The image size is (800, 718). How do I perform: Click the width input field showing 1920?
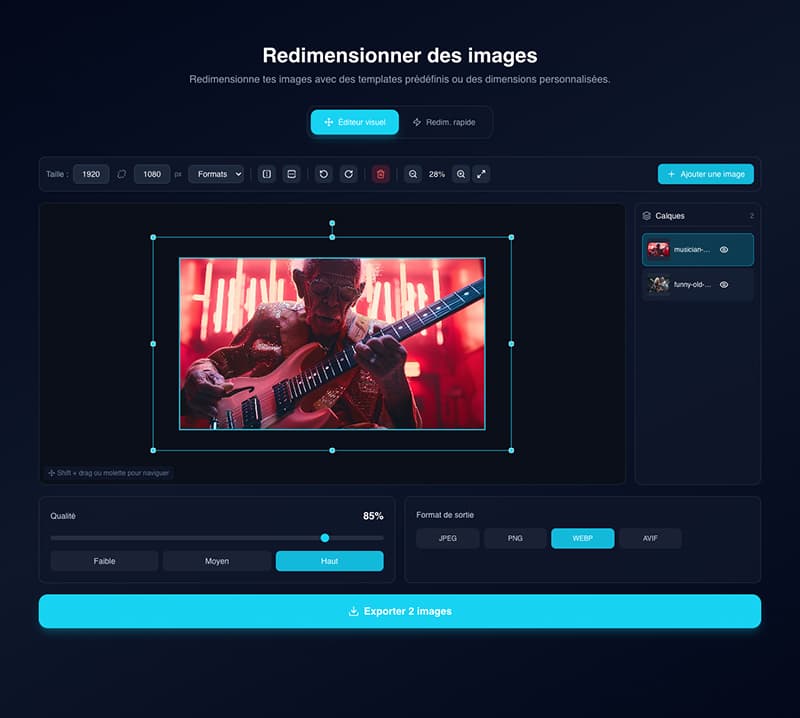pyautogui.click(x=91, y=174)
